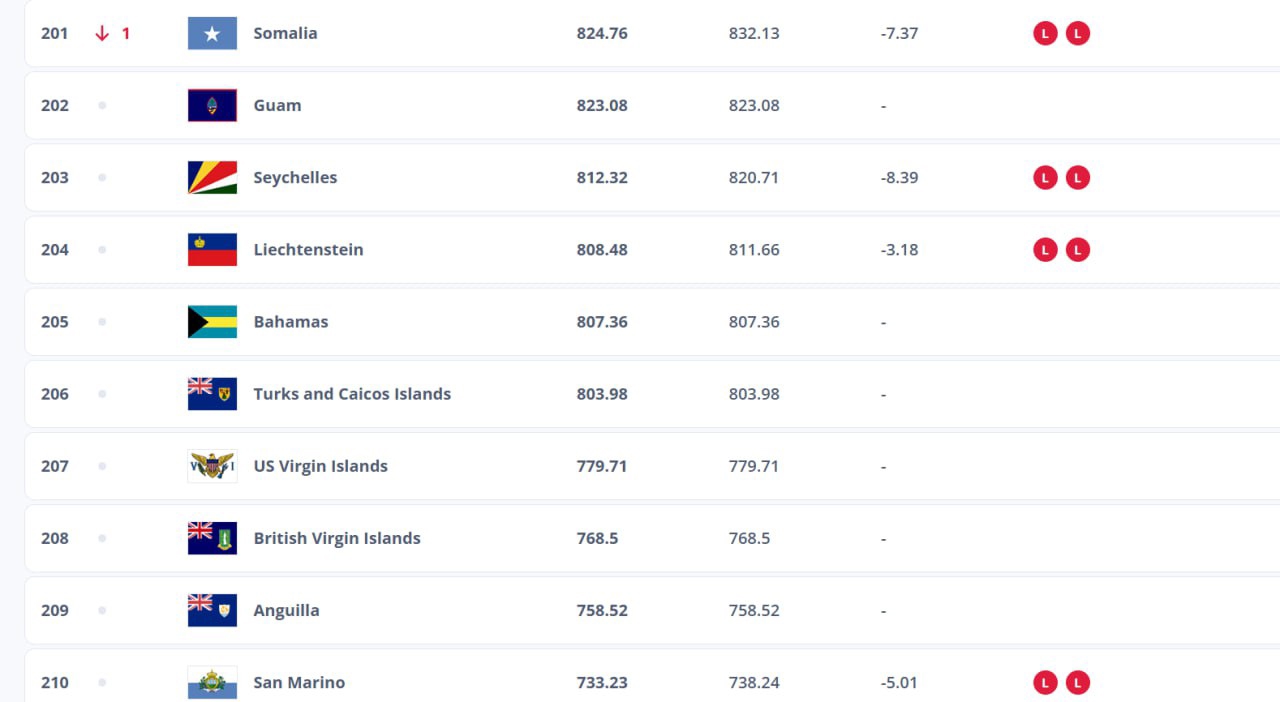The width and height of the screenshot is (1280, 702).
Task: Click the Anguilla flag icon
Action: 212,610
